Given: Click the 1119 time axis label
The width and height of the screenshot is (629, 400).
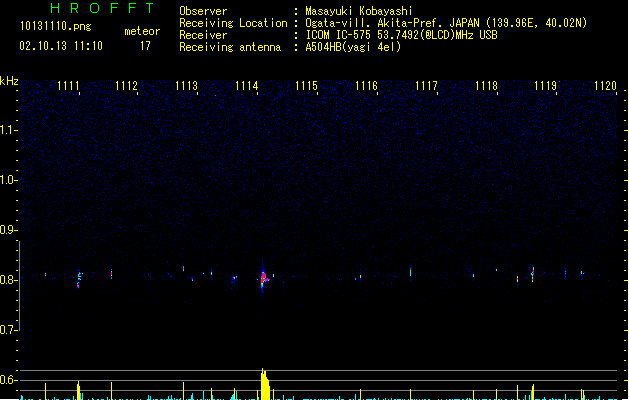Looking at the screenshot, I should click(546, 86).
